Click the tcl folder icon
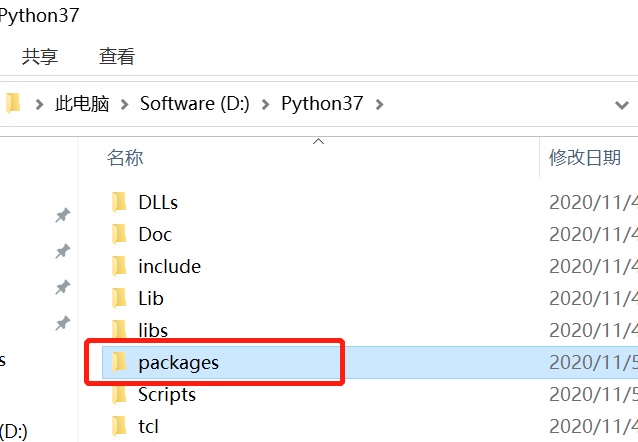 coord(119,427)
